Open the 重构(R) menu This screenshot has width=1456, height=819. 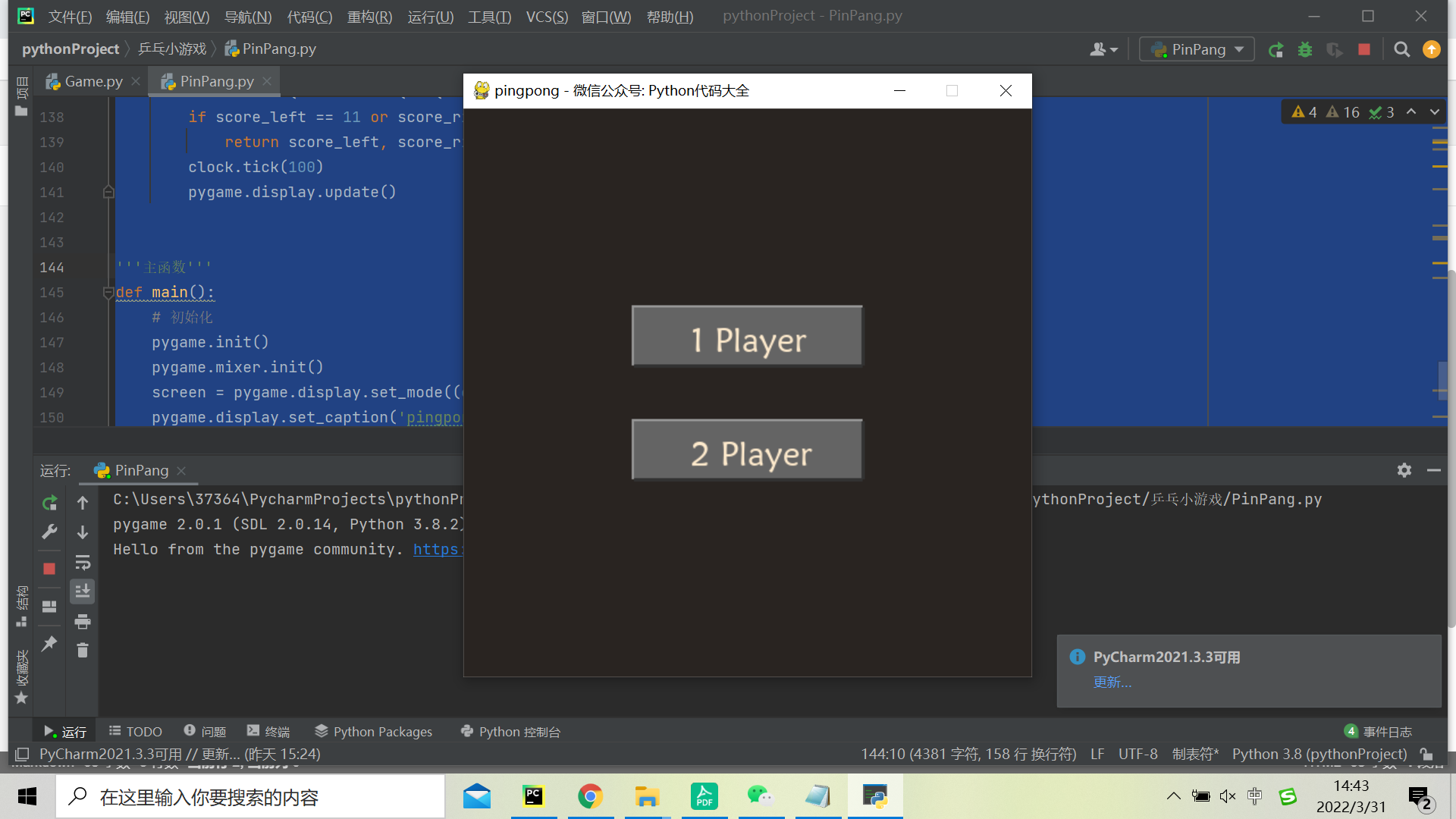[x=369, y=17]
